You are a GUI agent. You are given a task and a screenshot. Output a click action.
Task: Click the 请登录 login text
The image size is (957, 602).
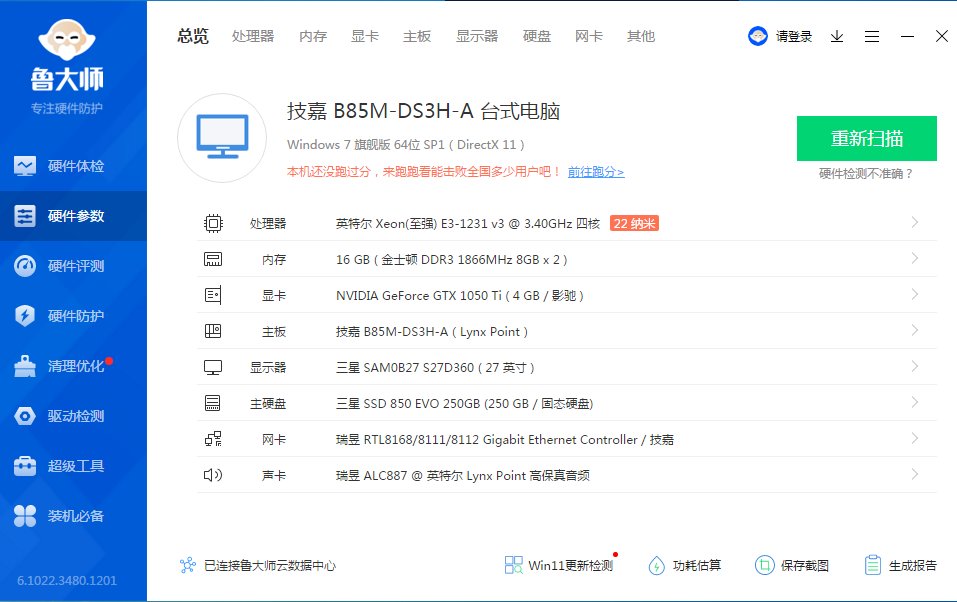[794, 37]
